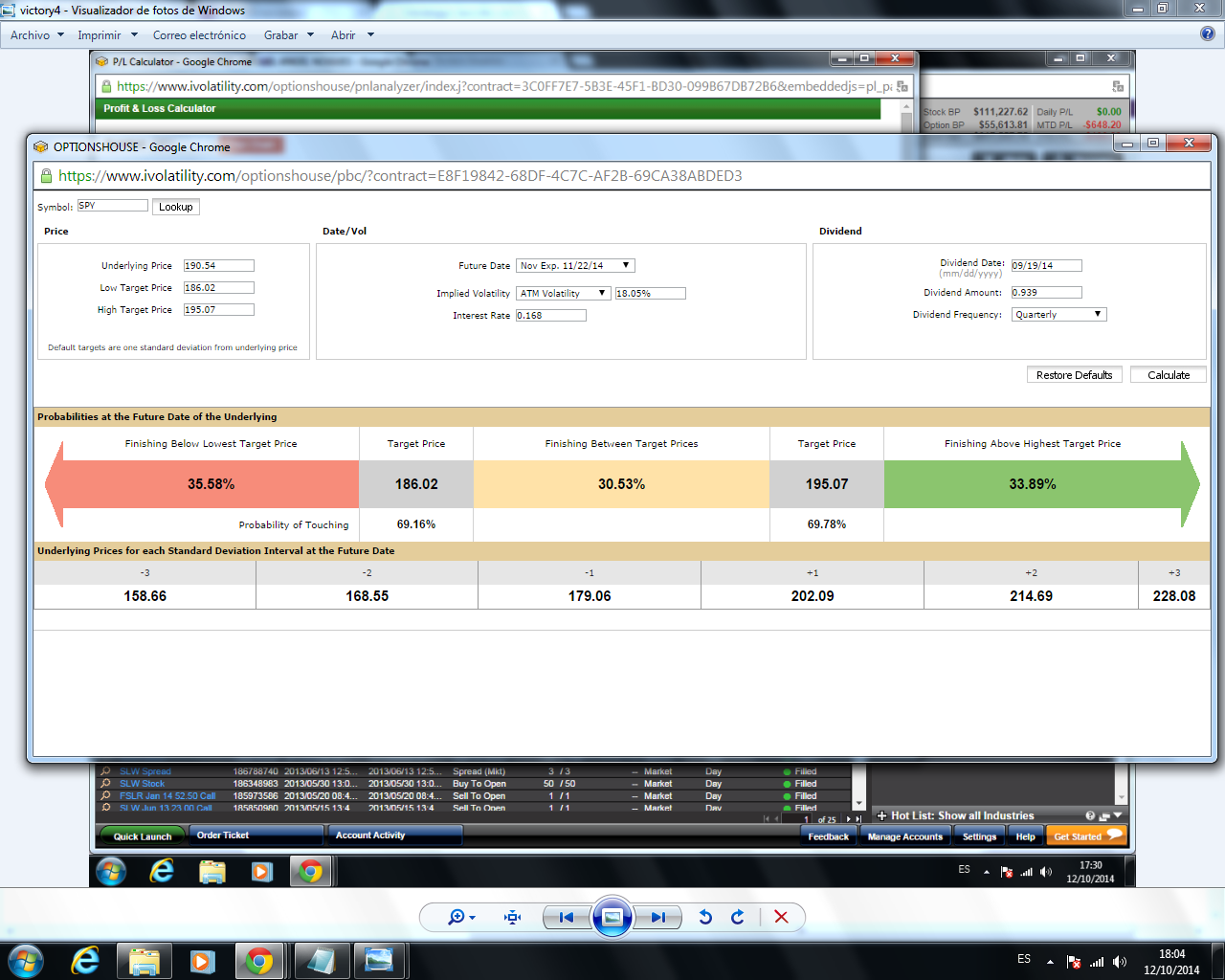Open the Start menu on the outer Windows taskbar
Screen dimensions: 1225x980
pyautogui.click(x=26, y=961)
